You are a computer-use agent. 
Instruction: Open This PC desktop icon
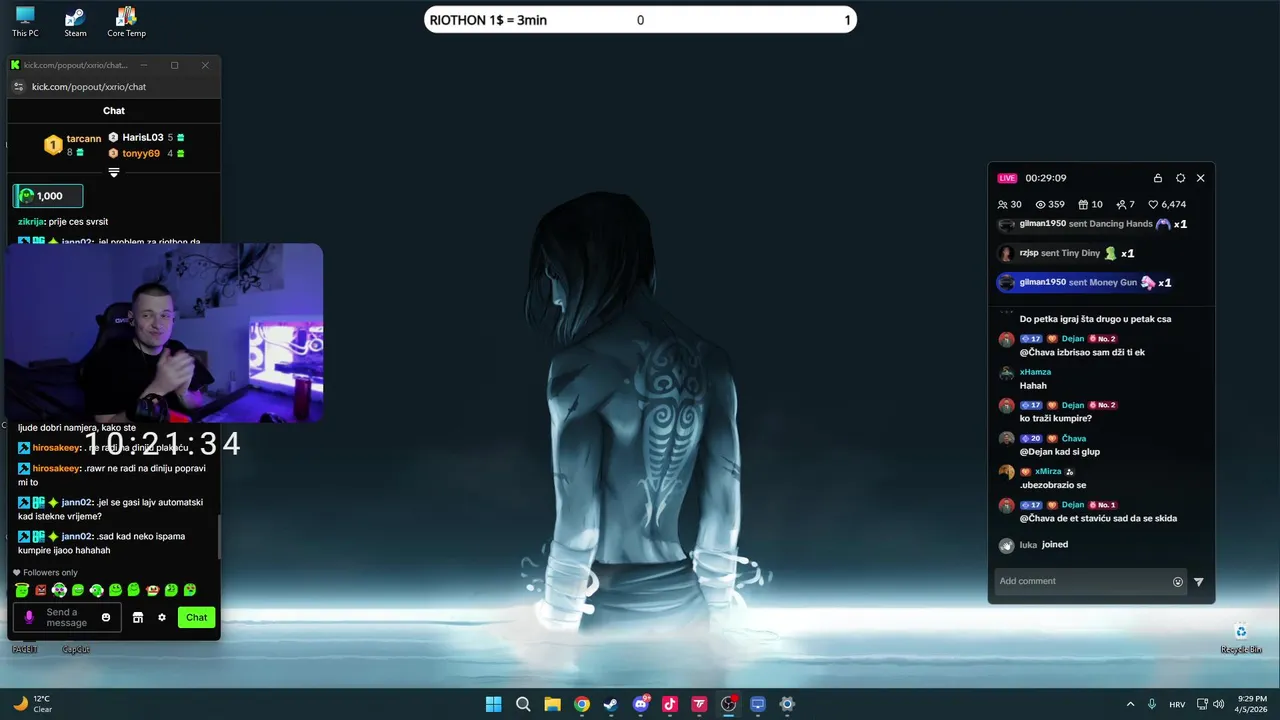pyautogui.click(x=25, y=22)
